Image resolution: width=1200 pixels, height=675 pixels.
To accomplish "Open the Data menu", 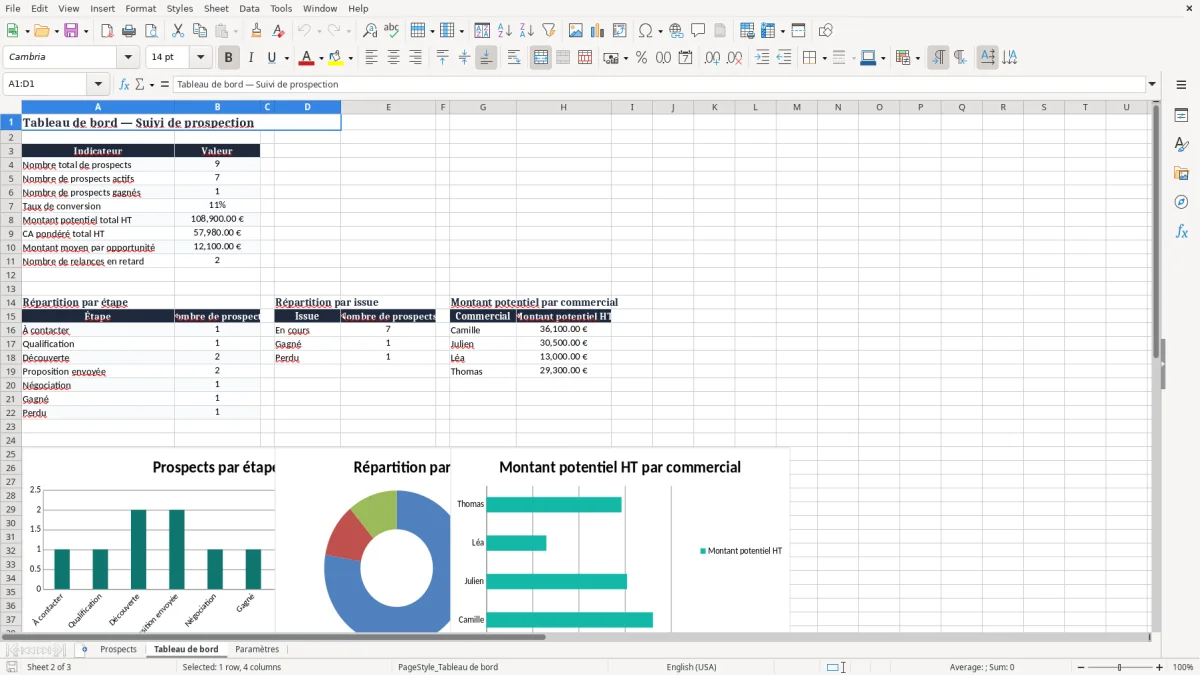I will 249,8.
